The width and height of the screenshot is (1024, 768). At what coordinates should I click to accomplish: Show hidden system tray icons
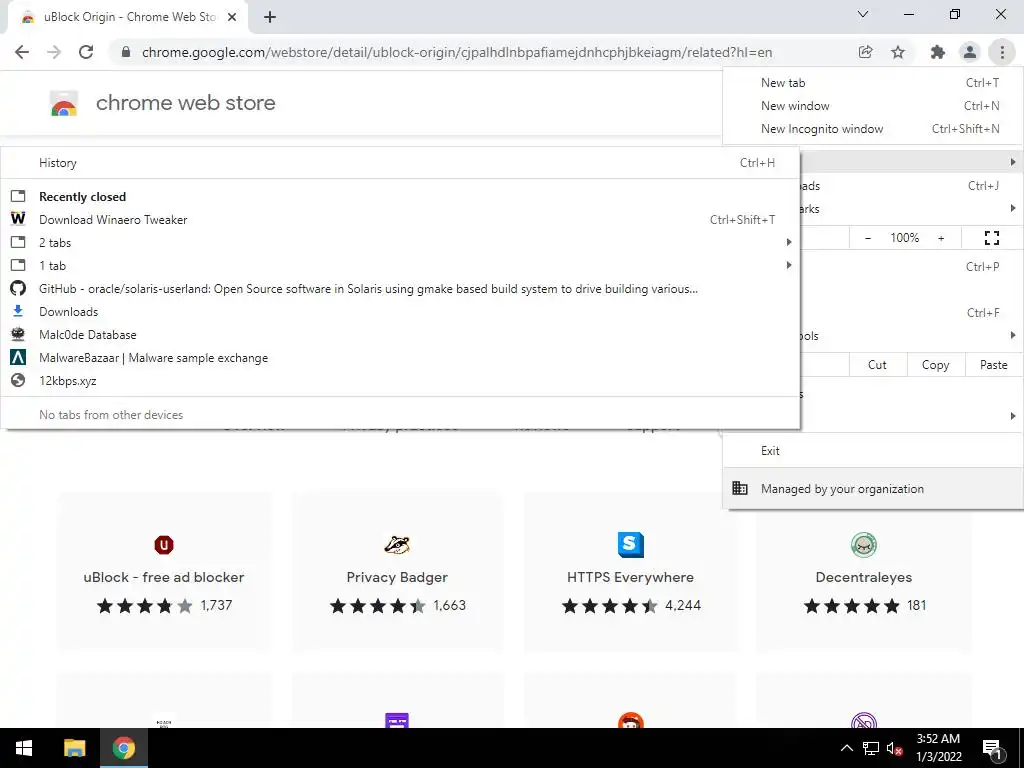[x=846, y=748]
